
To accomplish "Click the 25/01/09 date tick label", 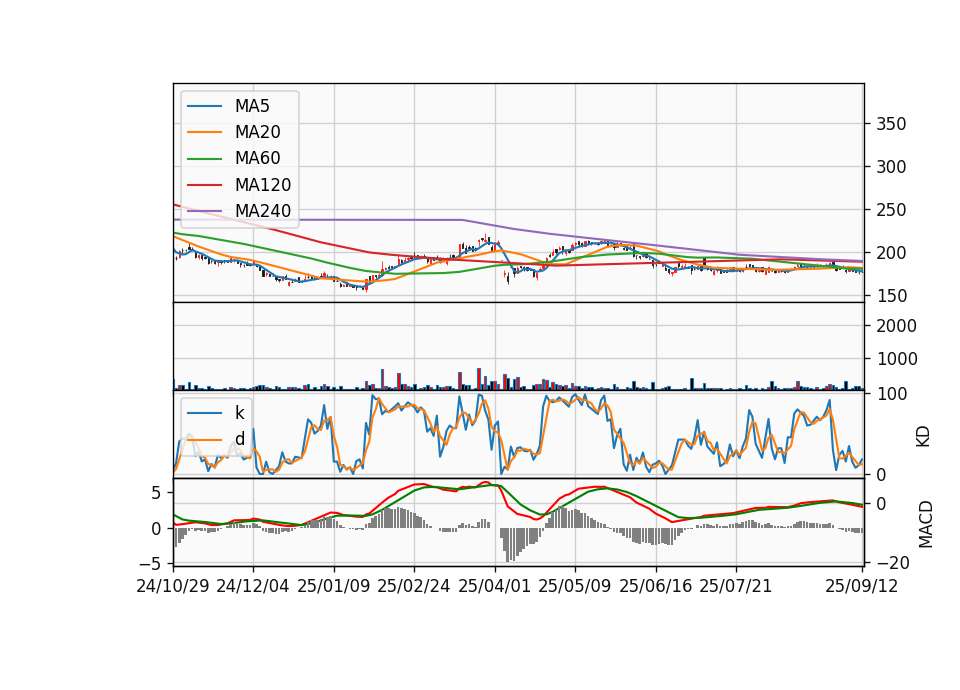I will click(x=334, y=586).
